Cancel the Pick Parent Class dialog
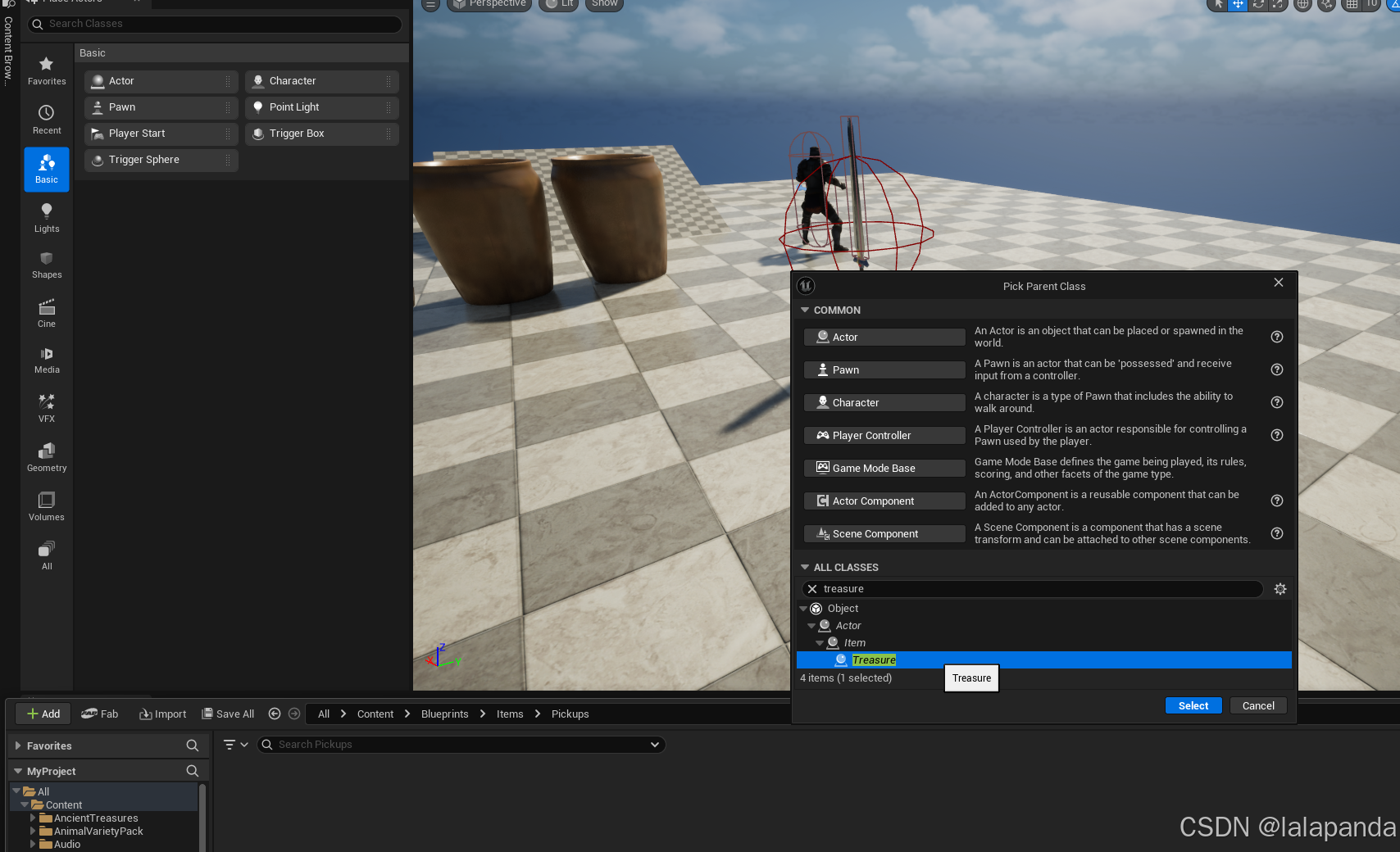Viewport: 1400px width, 852px height. [1258, 706]
